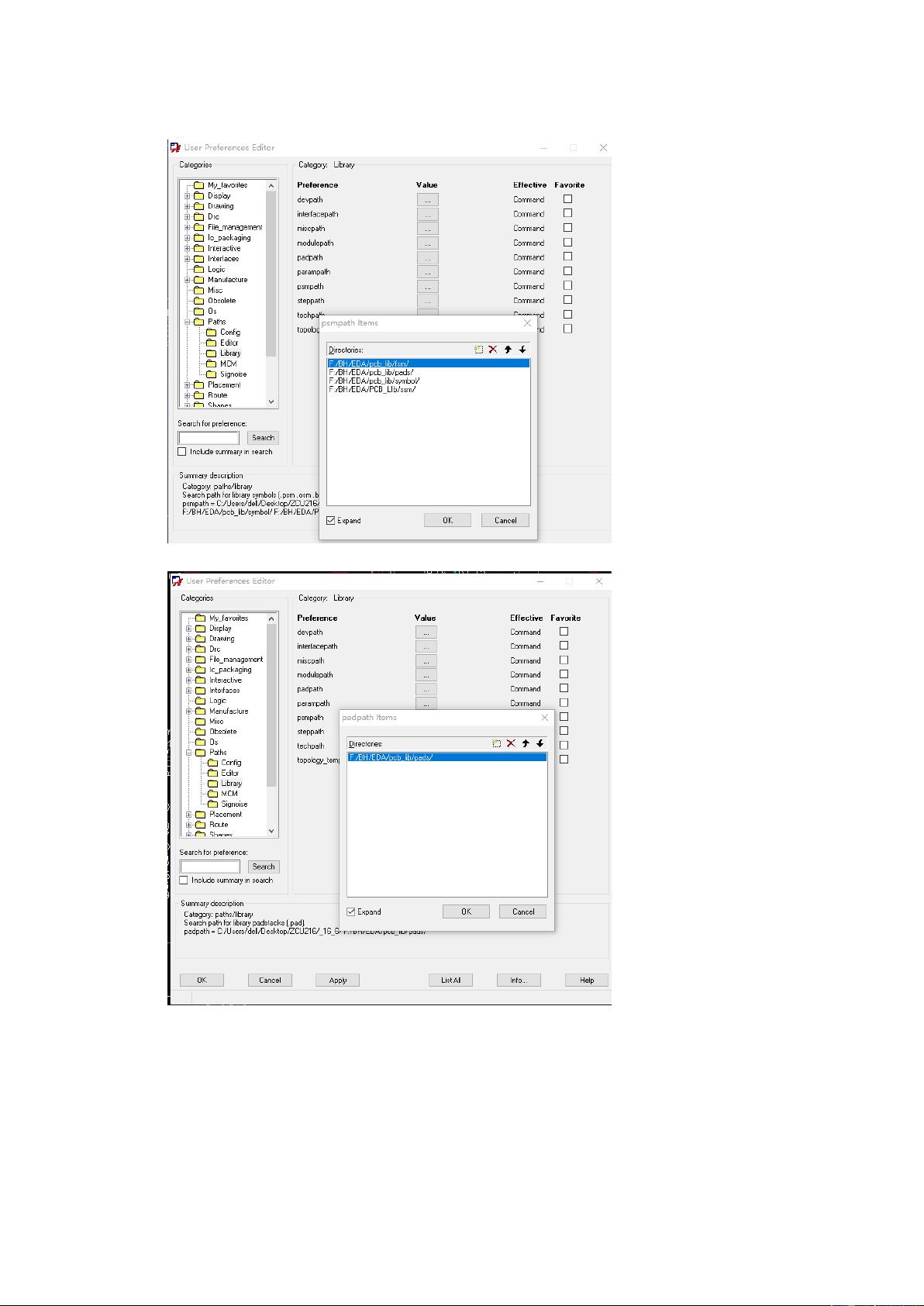Add new directory in padpath Items dialog
924x1306 pixels.
tap(497, 743)
